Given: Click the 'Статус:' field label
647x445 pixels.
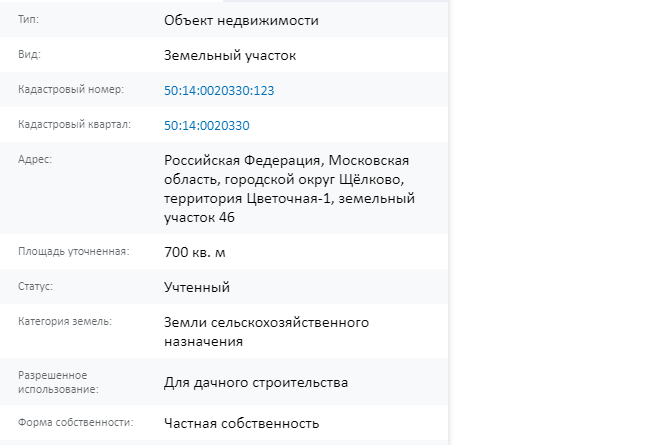Looking at the screenshot, I should [x=35, y=286].
